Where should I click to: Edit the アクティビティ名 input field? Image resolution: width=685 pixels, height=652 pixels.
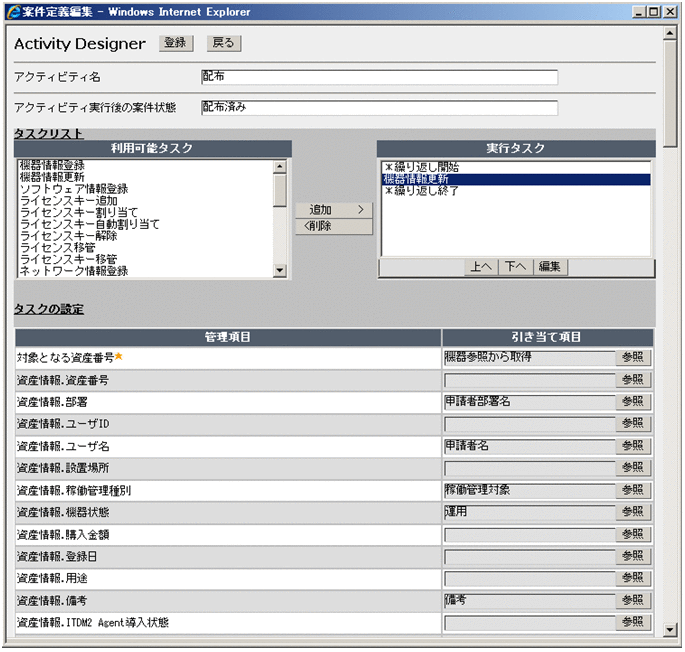click(x=379, y=77)
